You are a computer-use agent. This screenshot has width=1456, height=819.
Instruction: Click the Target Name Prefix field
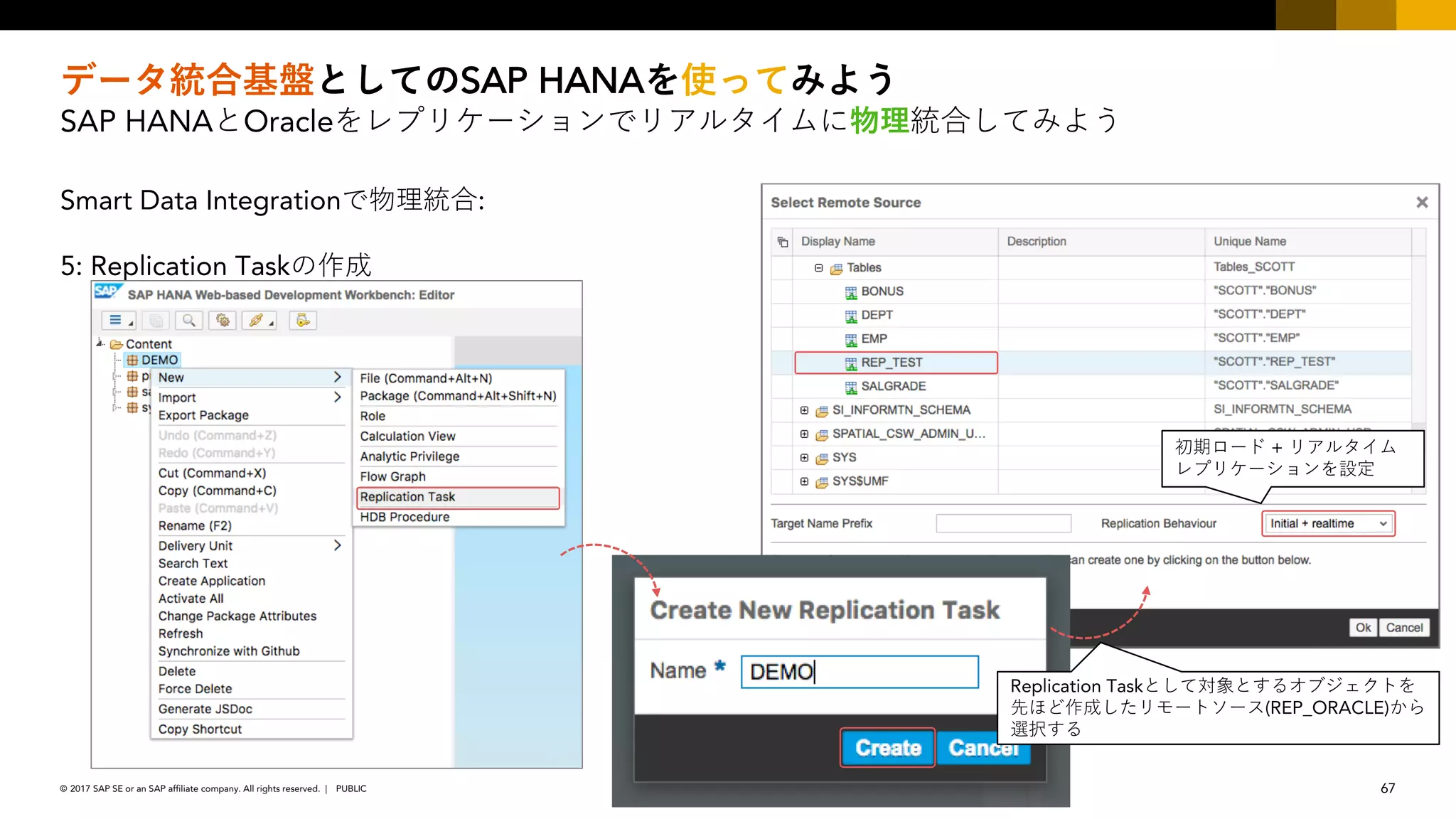[x=1003, y=523]
